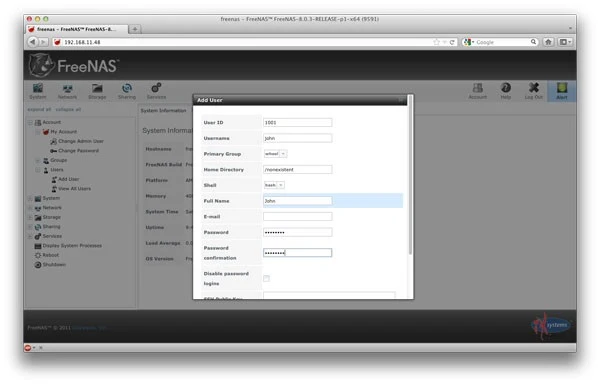Click the Username field
The width and height of the screenshot is (600, 385).
pos(297,138)
